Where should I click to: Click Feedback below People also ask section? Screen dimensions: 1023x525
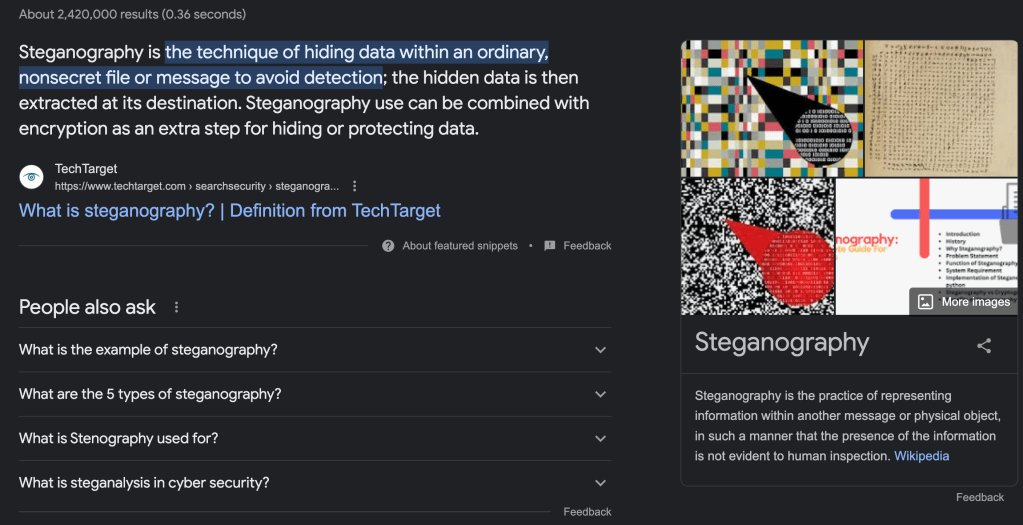pyautogui.click(x=587, y=512)
